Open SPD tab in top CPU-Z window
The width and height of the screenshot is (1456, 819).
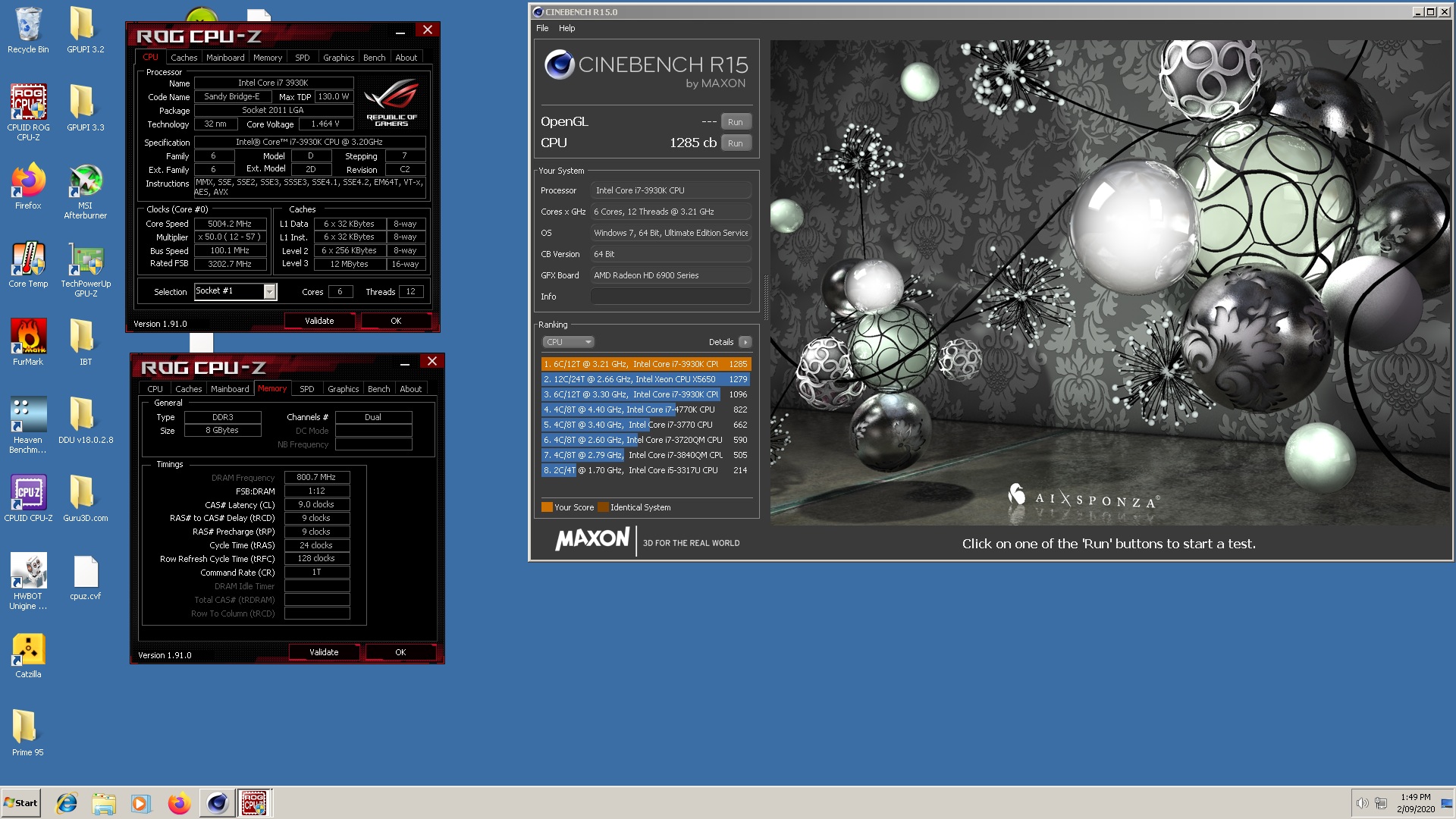pyautogui.click(x=302, y=58)
